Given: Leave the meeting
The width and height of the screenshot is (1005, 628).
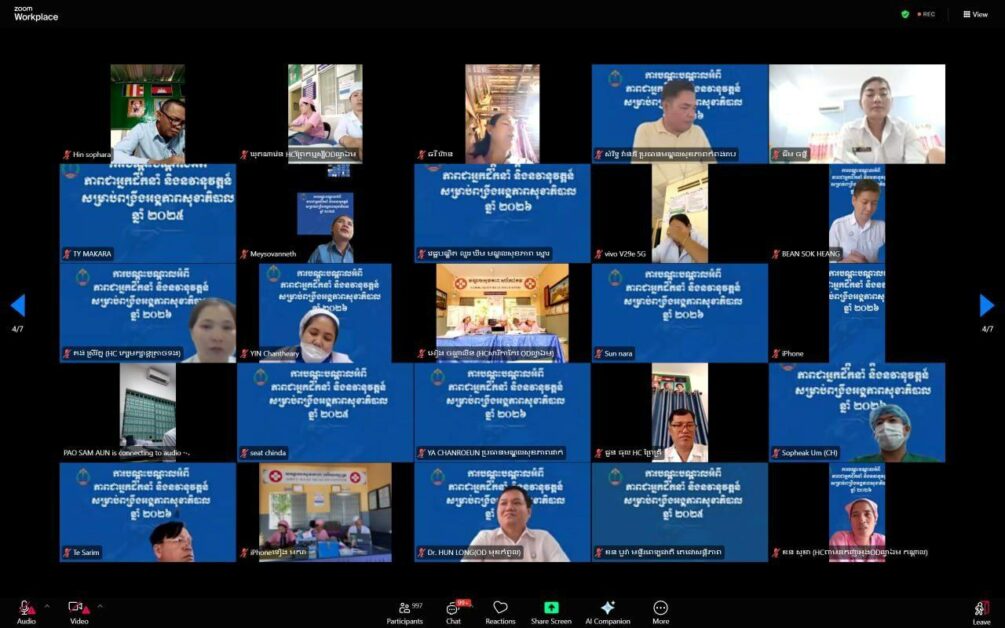Looking at the screenshot, I should coord(981,610).
